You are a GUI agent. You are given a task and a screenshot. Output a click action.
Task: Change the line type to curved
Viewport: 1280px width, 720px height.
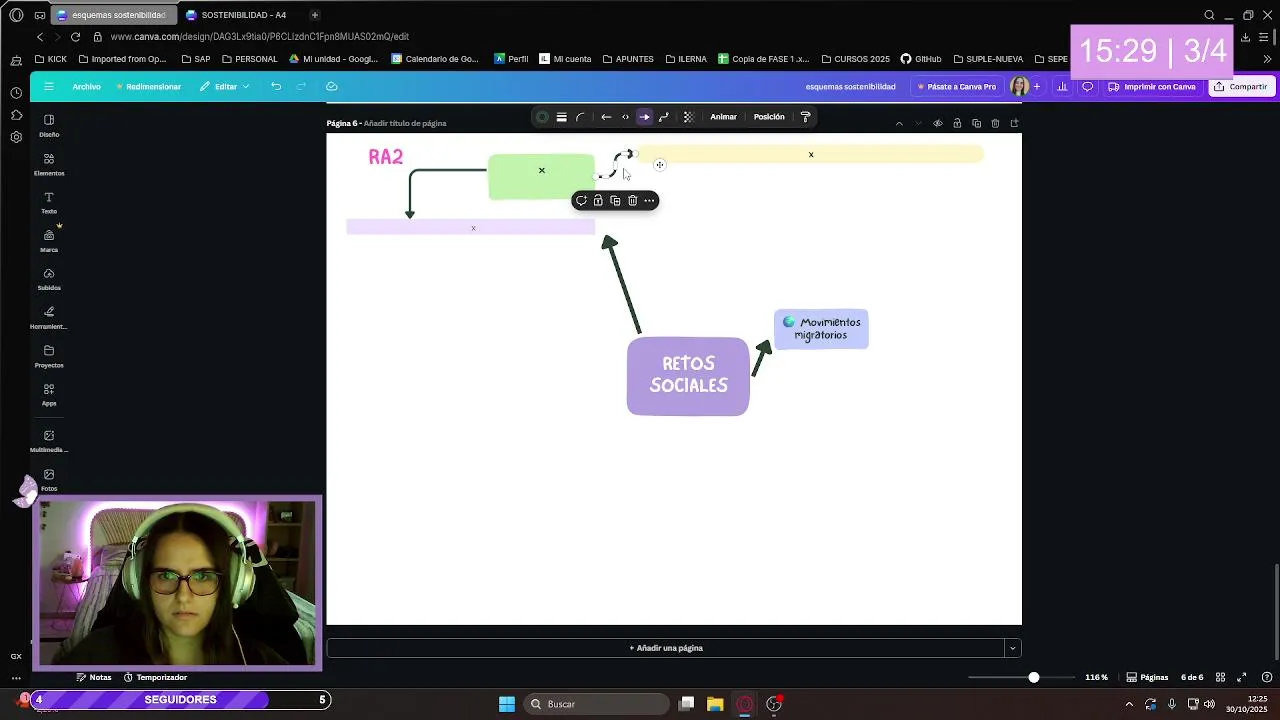click(580, 117)
